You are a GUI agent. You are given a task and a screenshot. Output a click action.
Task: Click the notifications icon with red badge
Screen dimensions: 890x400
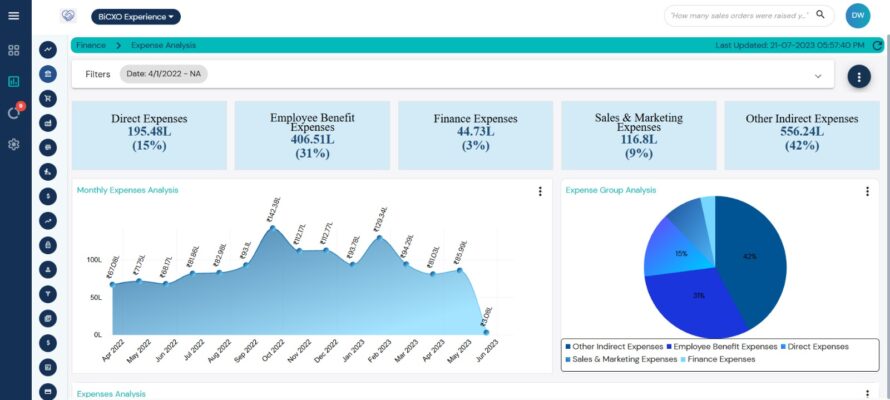[x=13, y=112]
